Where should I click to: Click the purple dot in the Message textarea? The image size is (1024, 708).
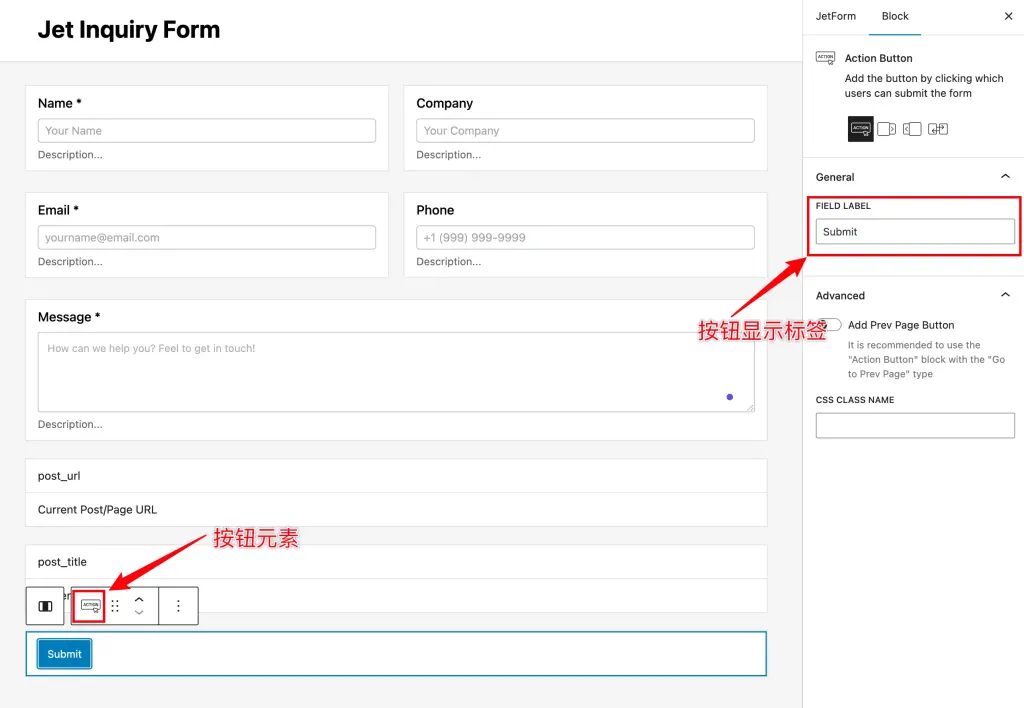coord(729,397)
